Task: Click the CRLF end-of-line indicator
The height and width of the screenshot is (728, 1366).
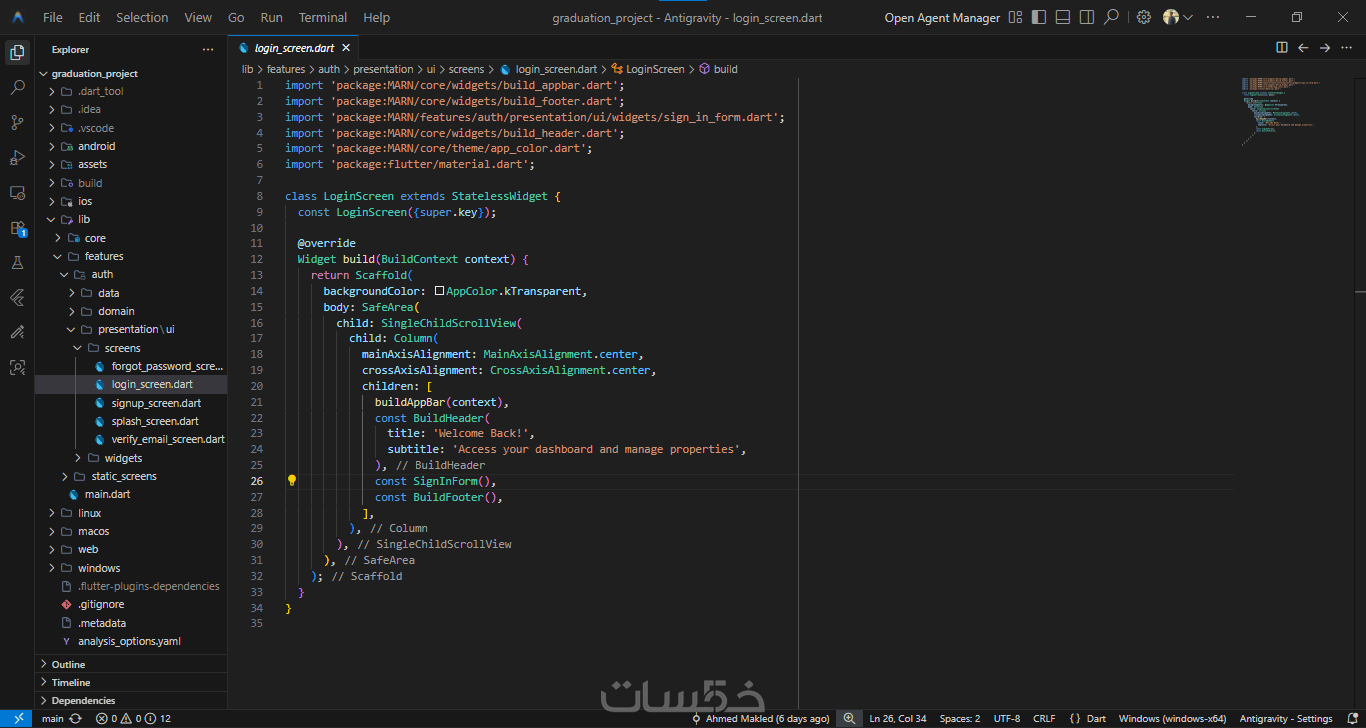Action: coord(1044,718)
